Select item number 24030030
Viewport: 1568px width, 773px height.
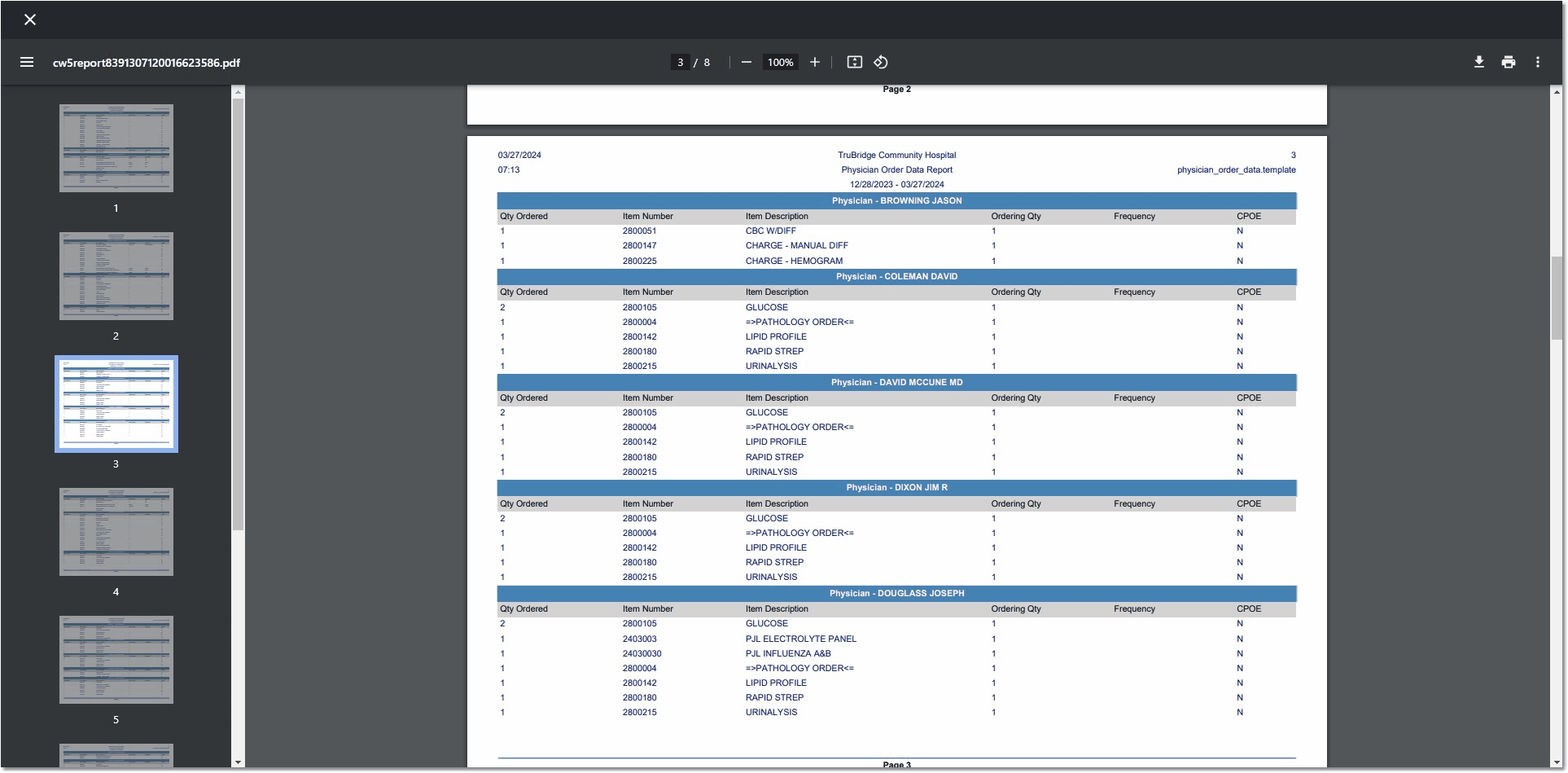(642, 653)
